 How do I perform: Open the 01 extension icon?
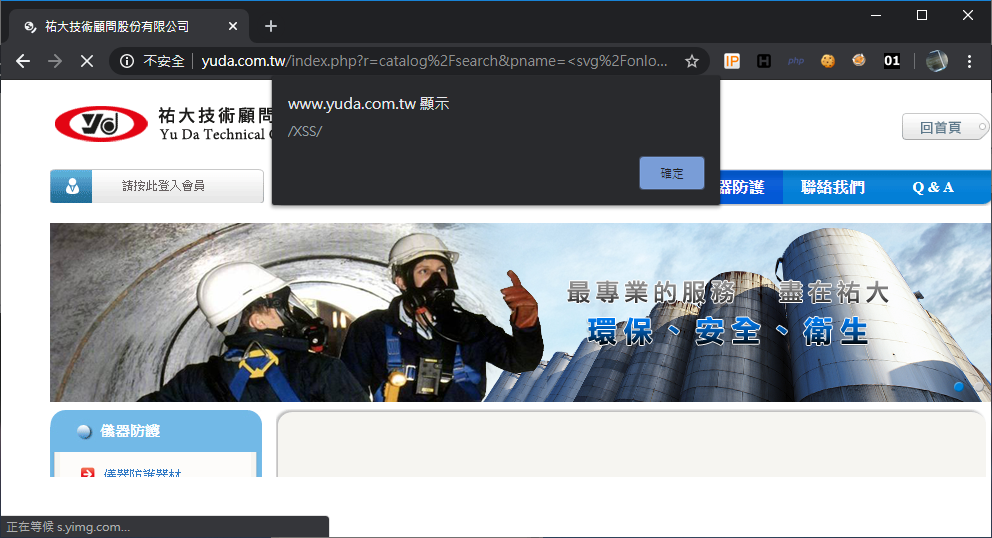(x=892, y=61)
